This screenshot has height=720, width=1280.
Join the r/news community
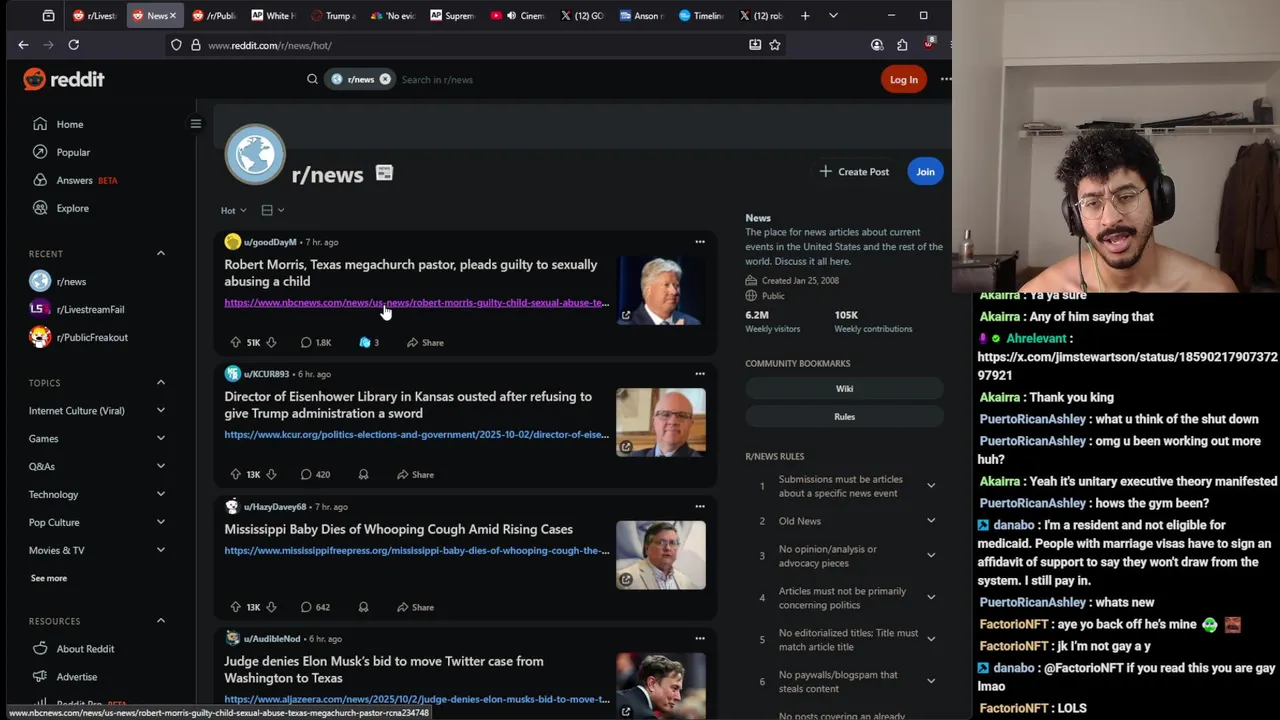click(925, 172)
